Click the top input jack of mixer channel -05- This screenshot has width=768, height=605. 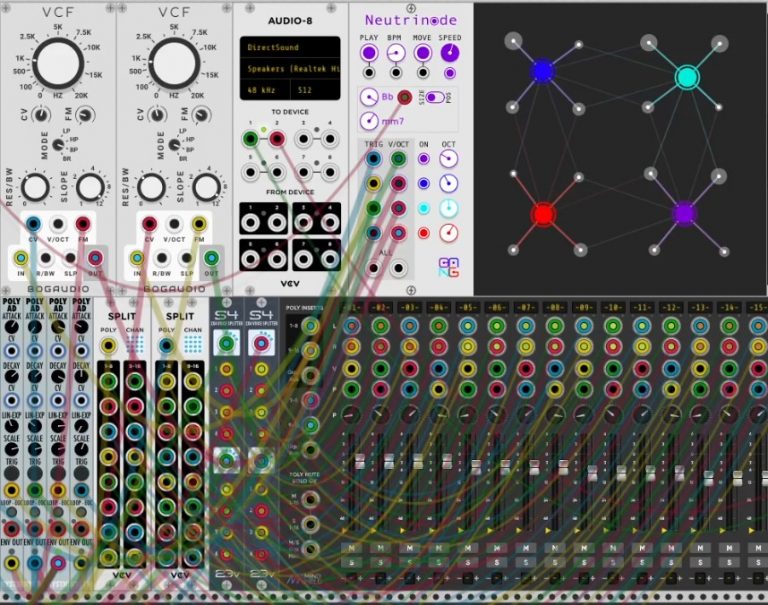pyautogui.click(x=468, y=326)
